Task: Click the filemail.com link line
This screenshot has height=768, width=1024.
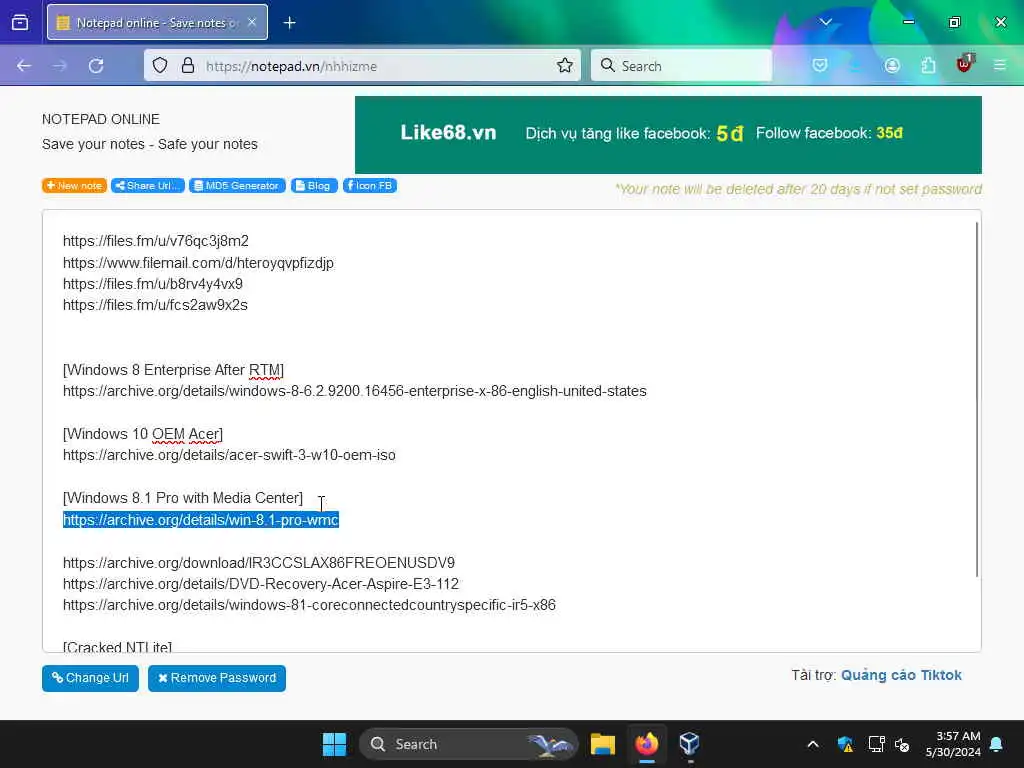Action: coord(199,263)
